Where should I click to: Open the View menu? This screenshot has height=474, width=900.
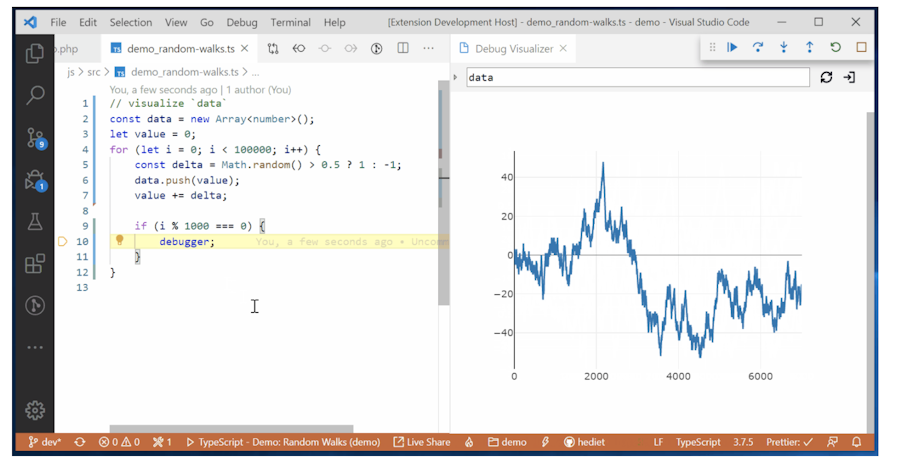(x=176, y=22)
